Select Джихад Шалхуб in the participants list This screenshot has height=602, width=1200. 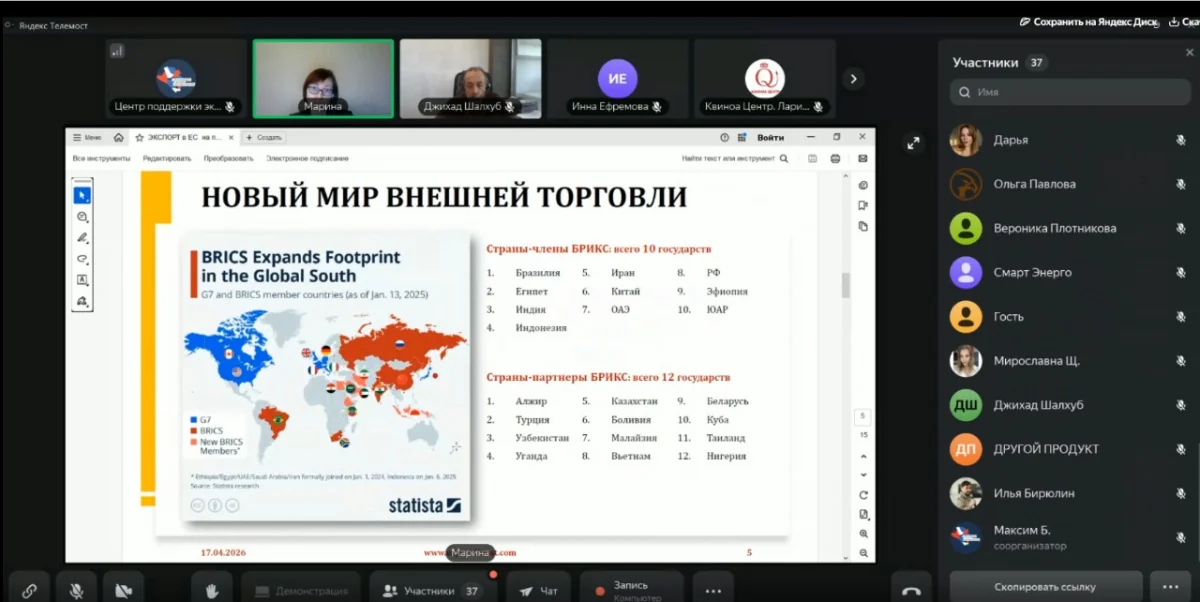(1069, 405)
